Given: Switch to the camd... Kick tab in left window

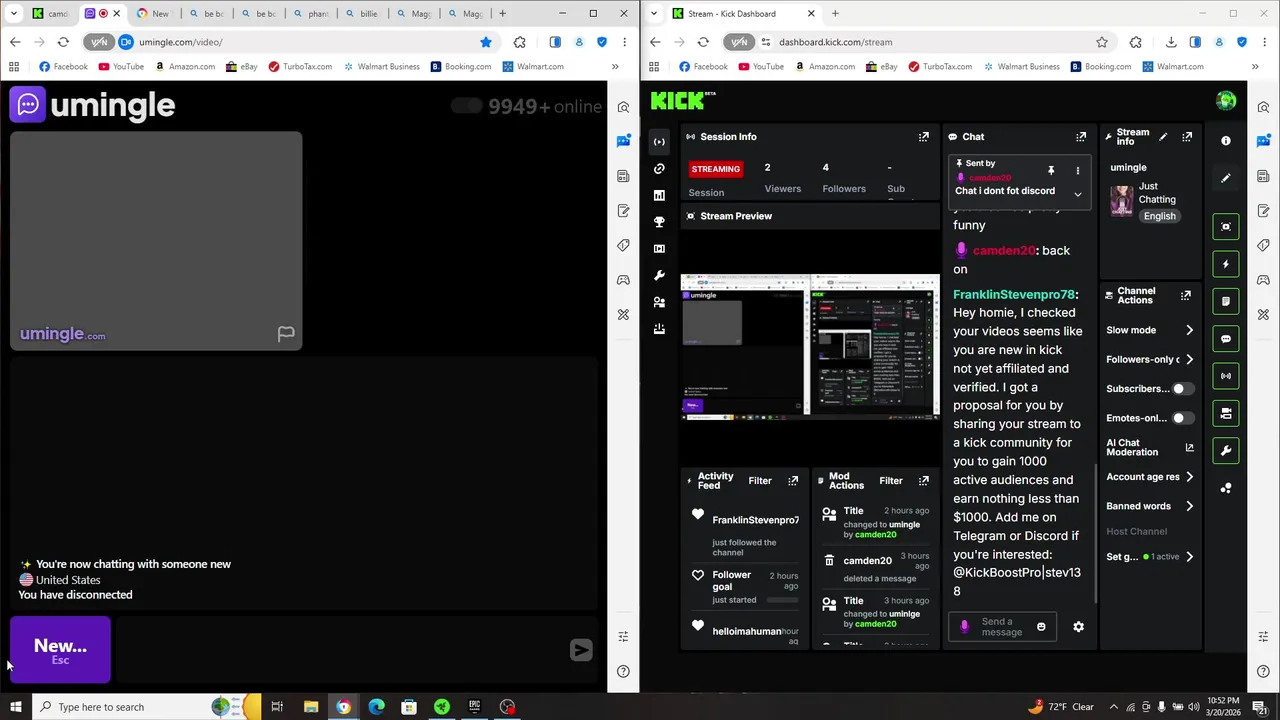Looking at the screenshot, I should [x=51, y=14].
